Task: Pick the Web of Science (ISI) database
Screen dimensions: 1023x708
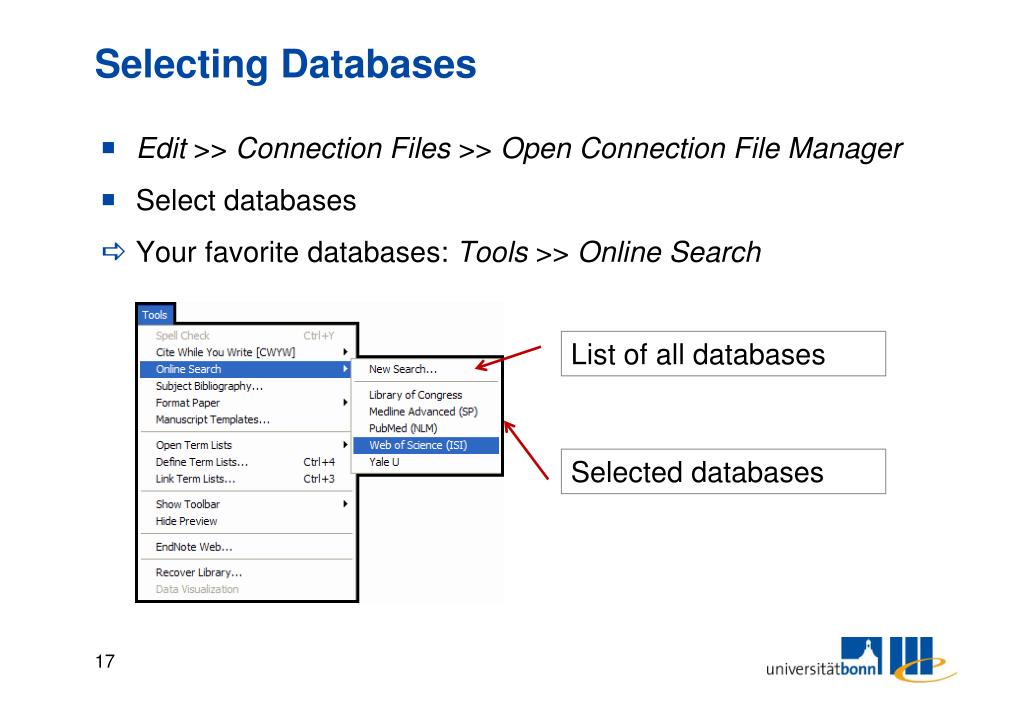Action: pyautogui.click(x=426, y=445)
